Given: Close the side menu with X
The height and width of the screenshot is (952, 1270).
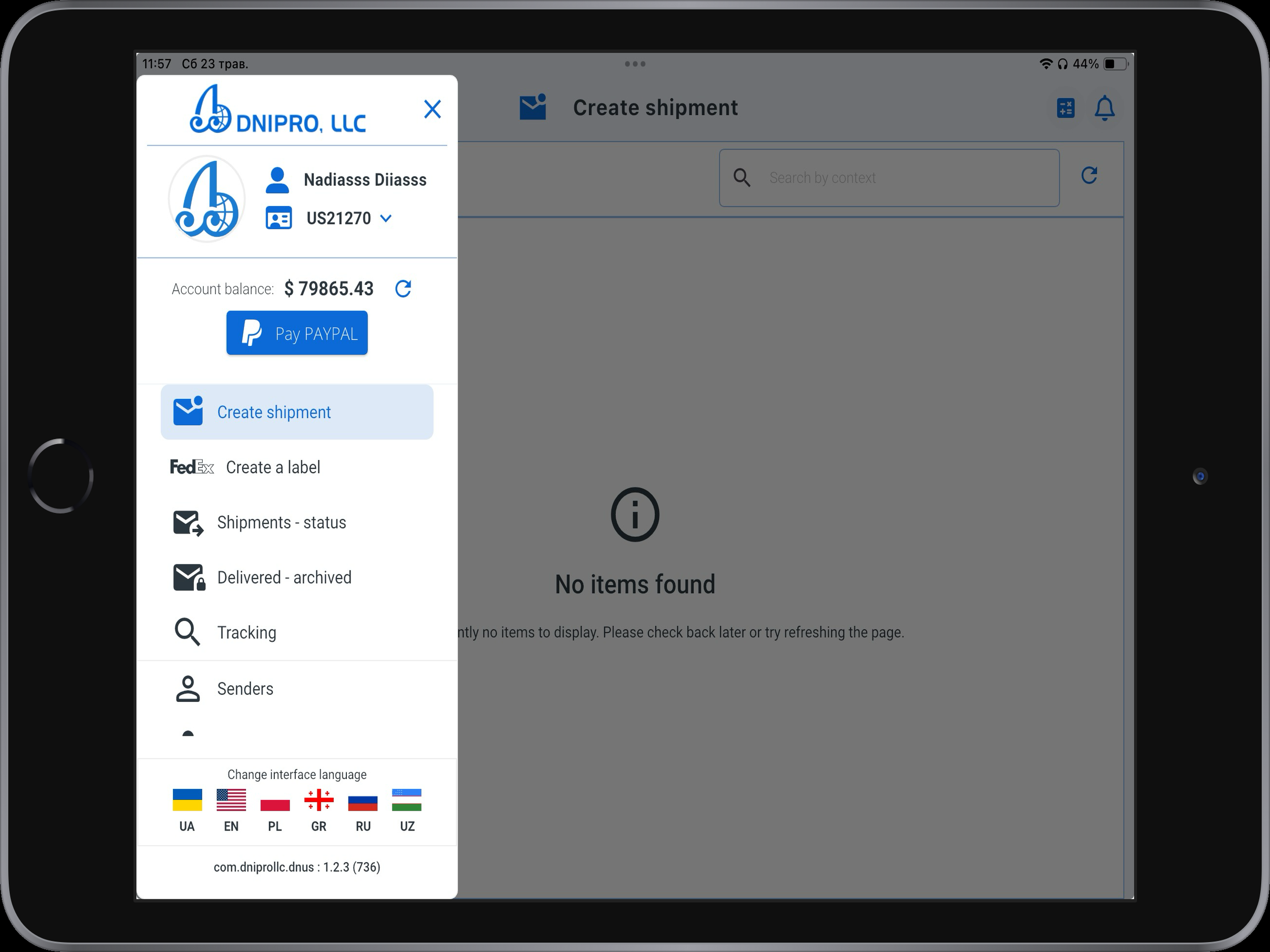Looking at the screenshot, I should 432,109.
